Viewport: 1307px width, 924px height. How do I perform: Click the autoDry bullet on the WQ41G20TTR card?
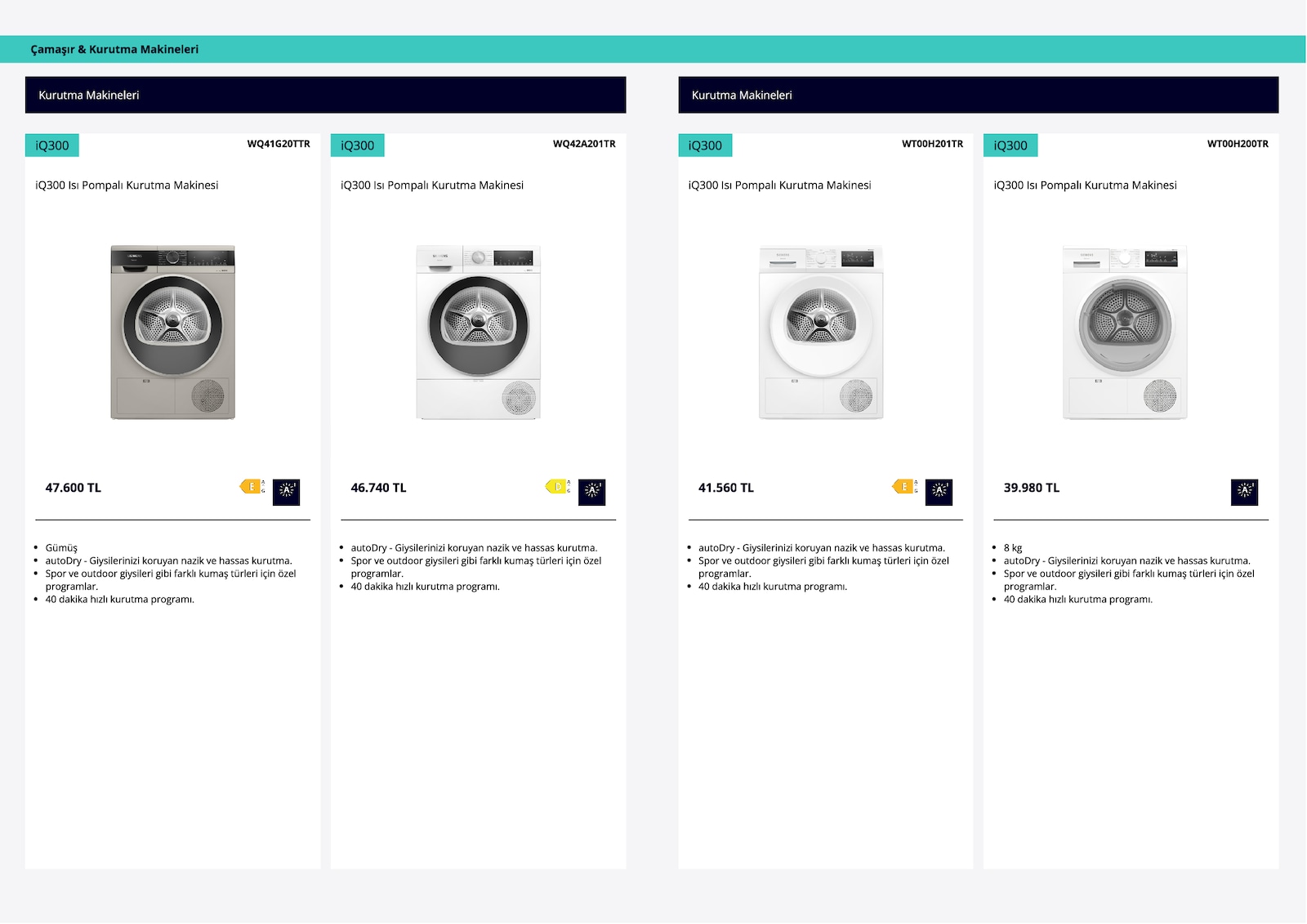169,561
